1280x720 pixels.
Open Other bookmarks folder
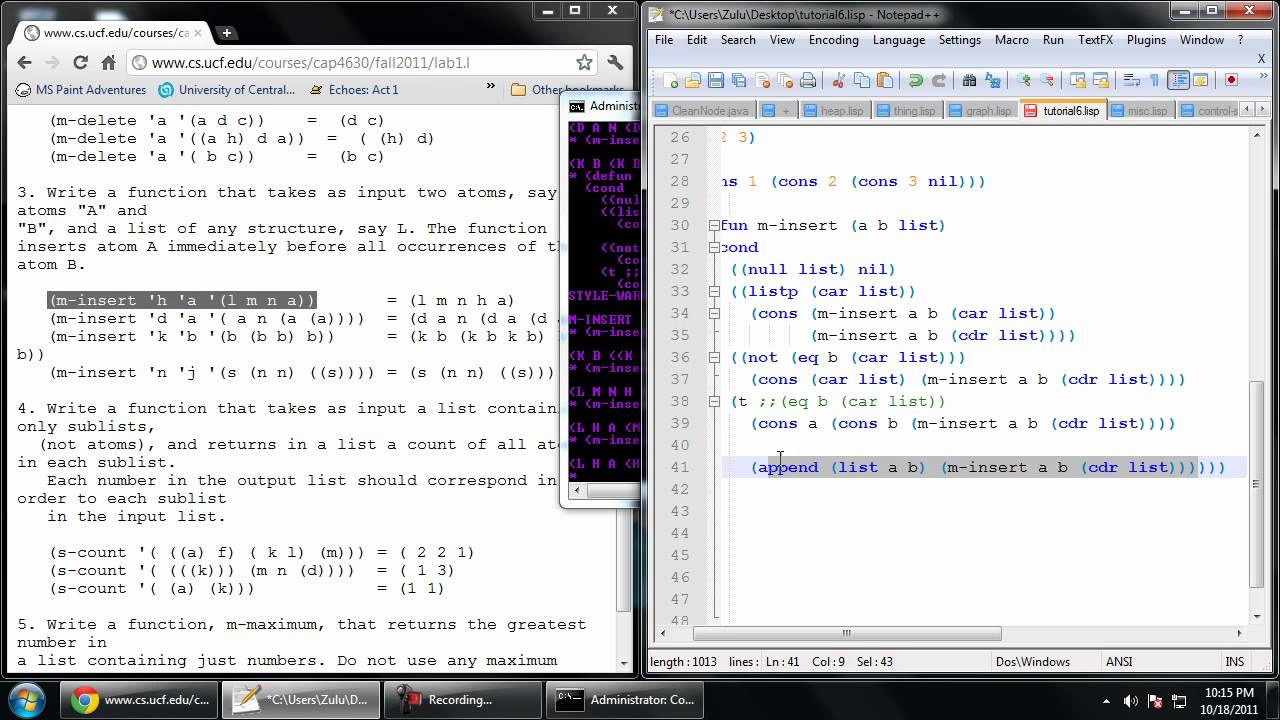coord(567,89)
